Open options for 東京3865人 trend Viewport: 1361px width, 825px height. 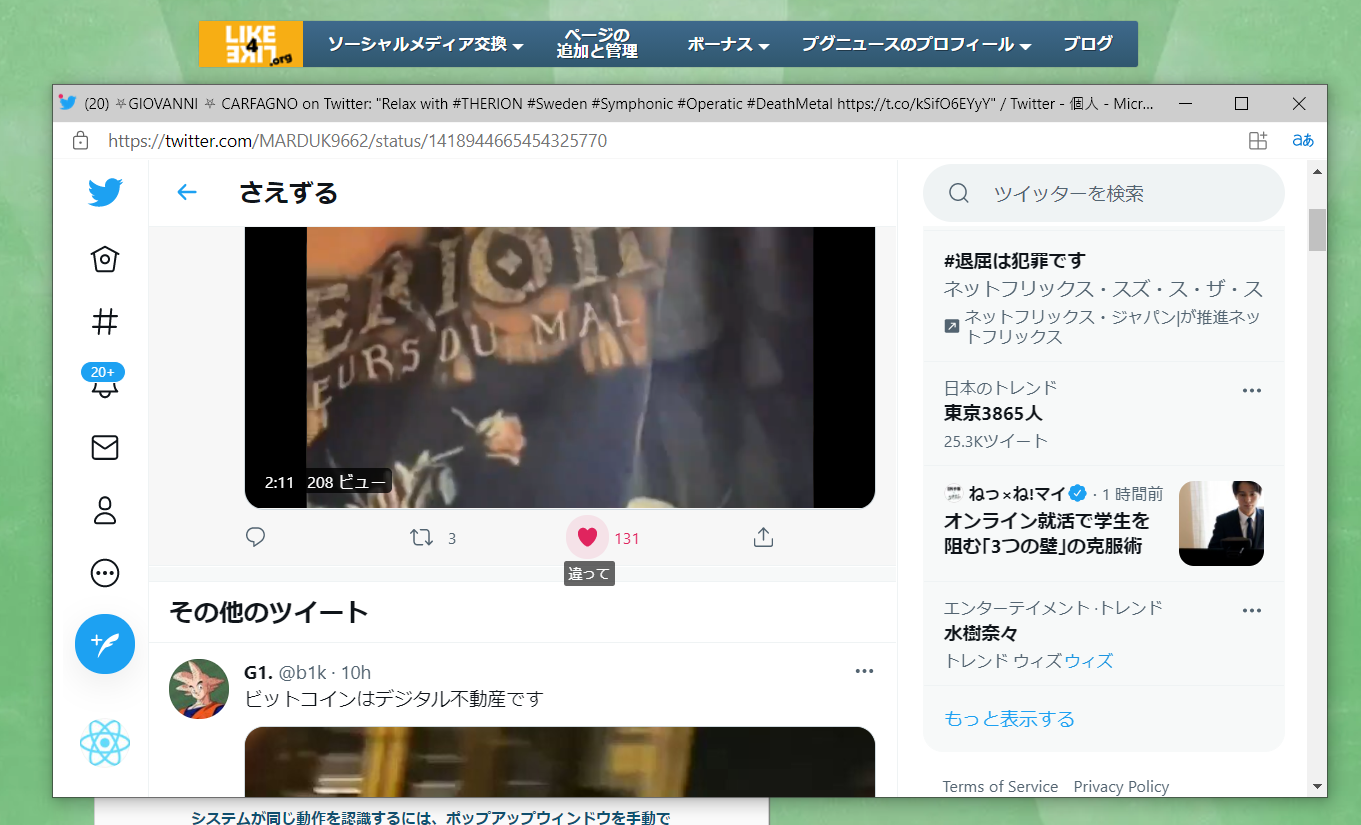point(1251,391)
